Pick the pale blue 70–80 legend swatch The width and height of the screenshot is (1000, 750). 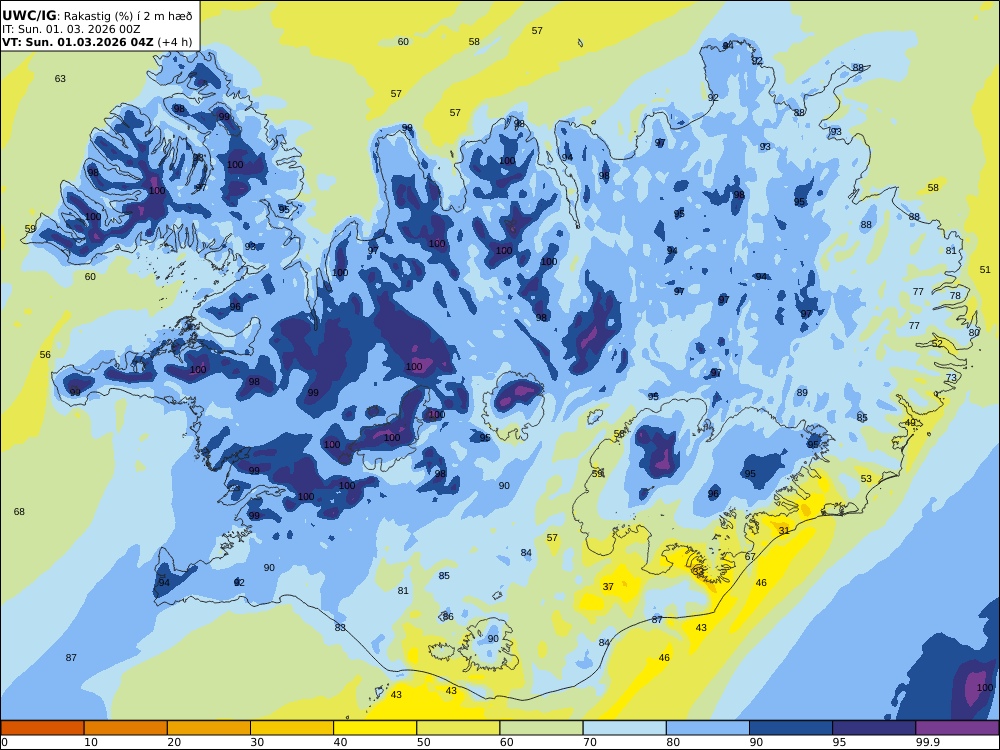click(624, 728)
